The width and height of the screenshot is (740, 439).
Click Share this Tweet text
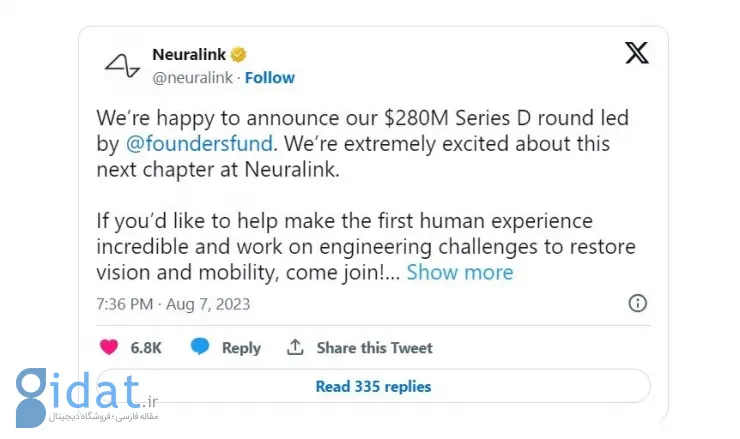click(374, 348)
